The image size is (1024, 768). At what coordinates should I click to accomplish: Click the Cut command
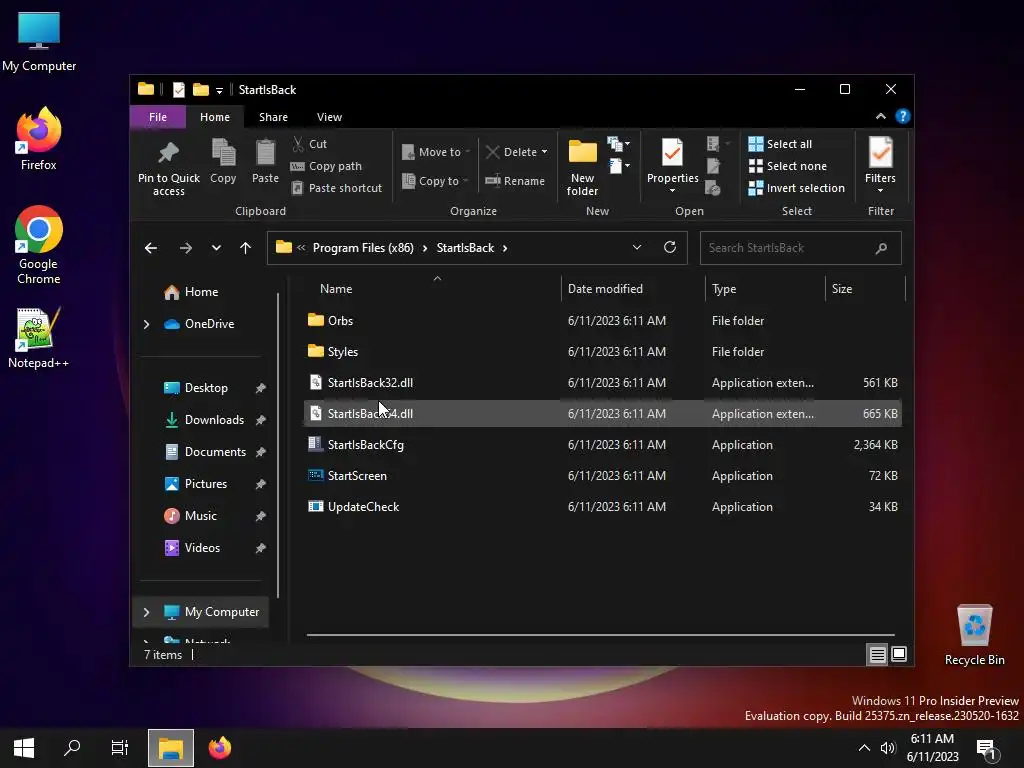310,144
